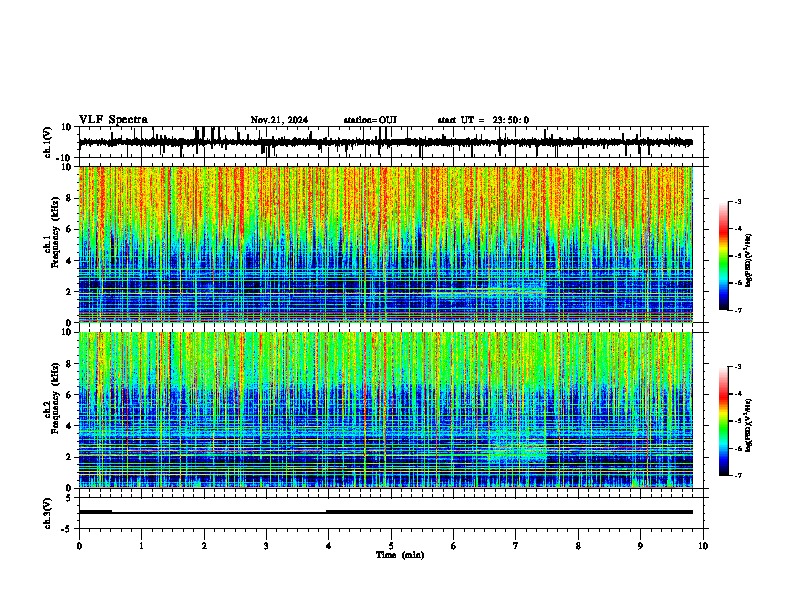Viewport: 792px width, 612px height.
Task: Click tick "8" on the time axis
Action: (x=578, y=546)
